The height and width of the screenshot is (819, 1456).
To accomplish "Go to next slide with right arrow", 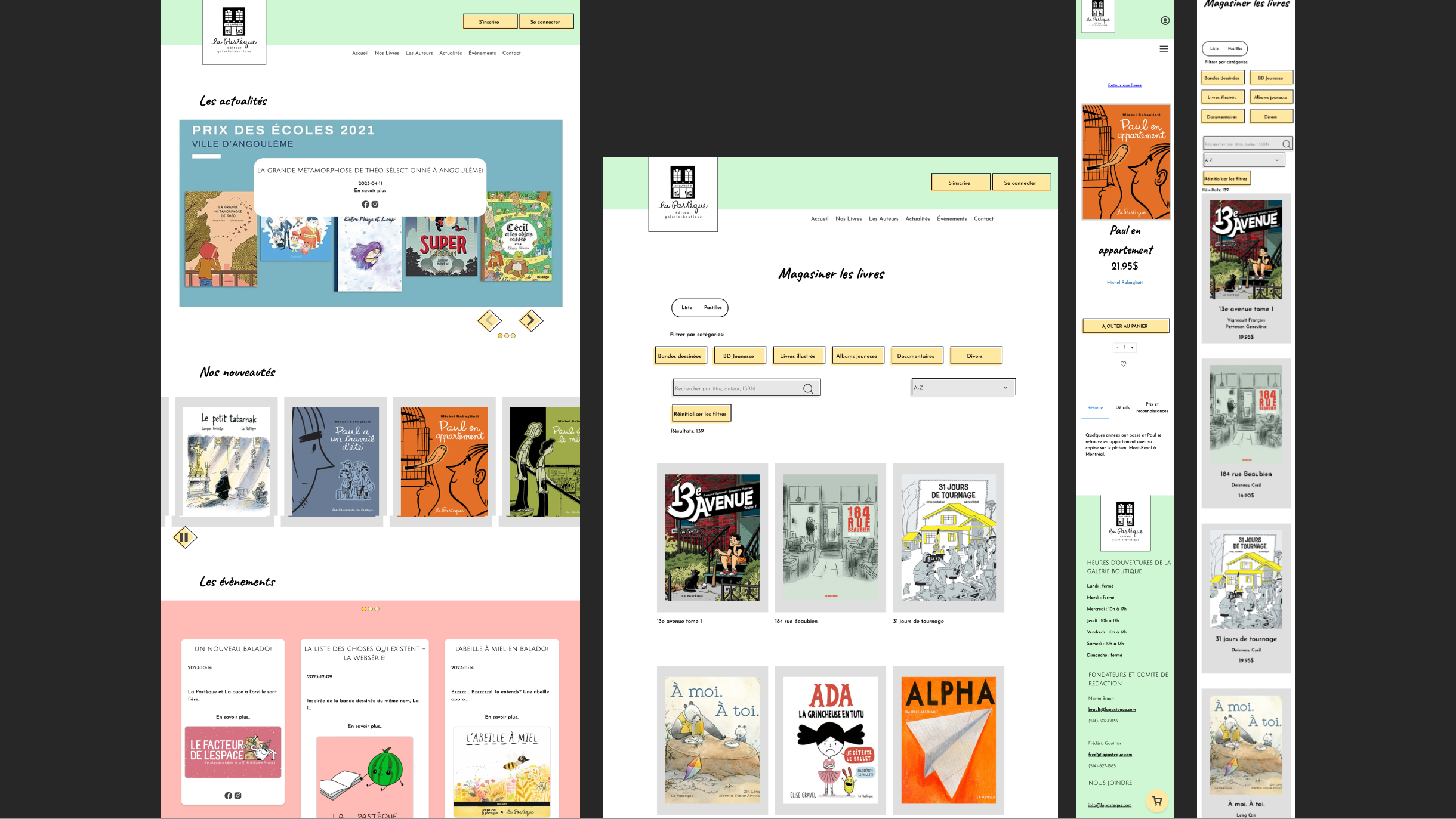I will point(530,321).
